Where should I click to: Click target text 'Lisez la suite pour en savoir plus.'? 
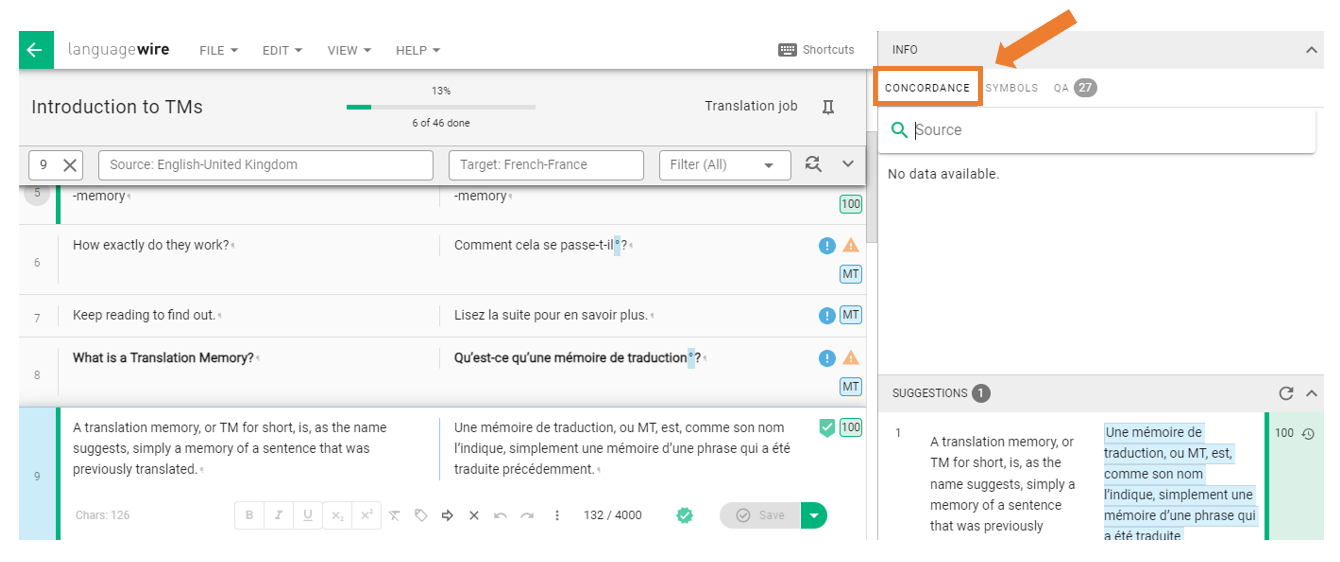tap(551, 315)
